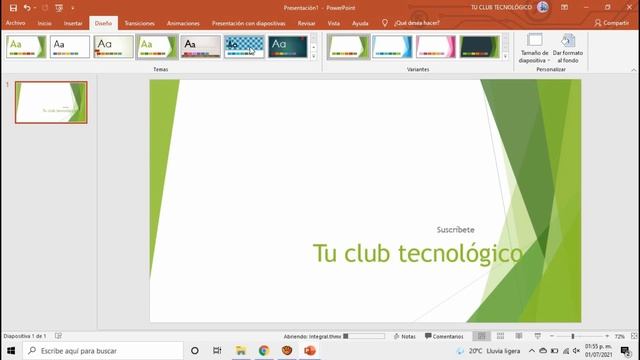The width and height of the screenshot is (640, 360).
Task: Open Presentación con diapositivas tab
Action: [x=249, y=23]
